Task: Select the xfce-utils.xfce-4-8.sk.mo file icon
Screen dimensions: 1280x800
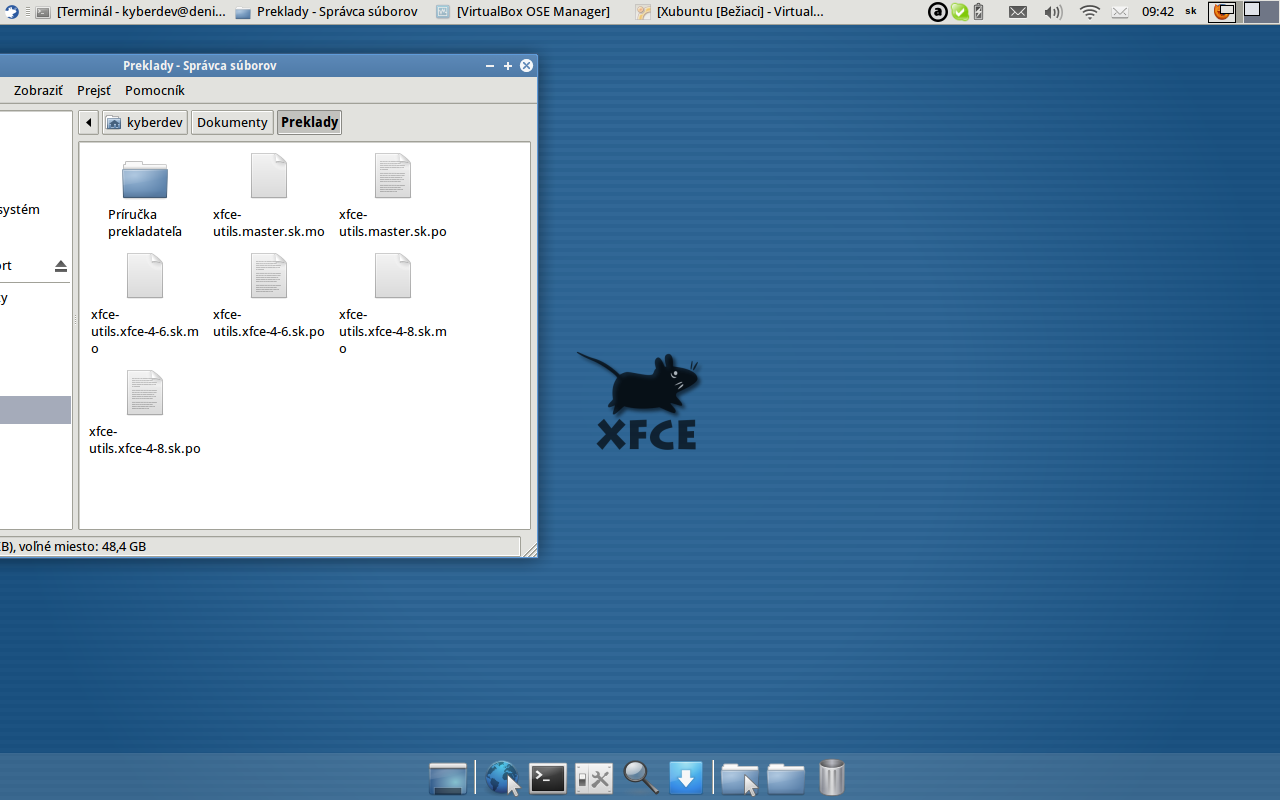Action: 393,276
